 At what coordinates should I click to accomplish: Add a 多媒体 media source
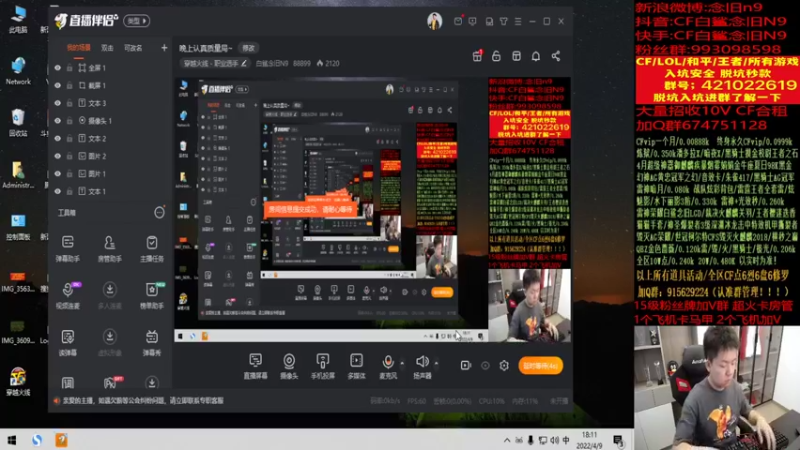click(x=356, y=366)
